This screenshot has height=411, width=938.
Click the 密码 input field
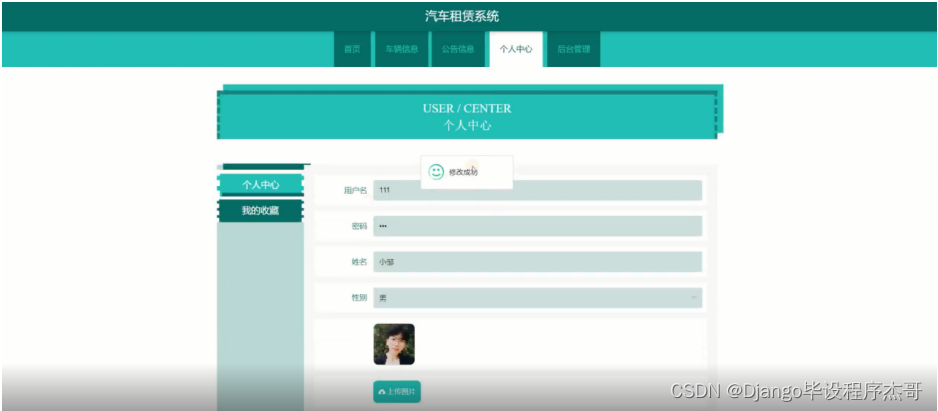click(x=537, y=226)
